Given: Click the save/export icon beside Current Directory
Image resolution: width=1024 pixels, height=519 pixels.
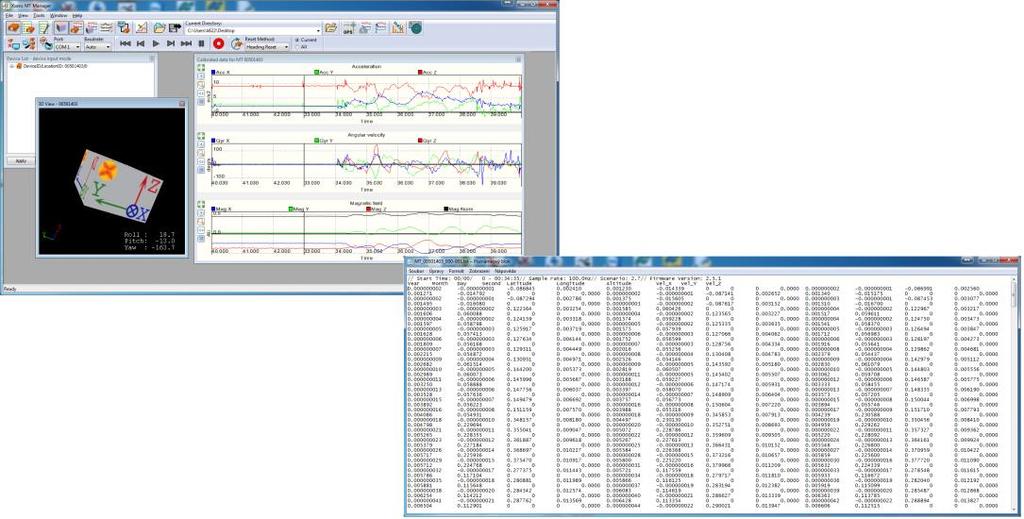Looking at the screenshot, I should pyautogui.click(x=175, y=28).
